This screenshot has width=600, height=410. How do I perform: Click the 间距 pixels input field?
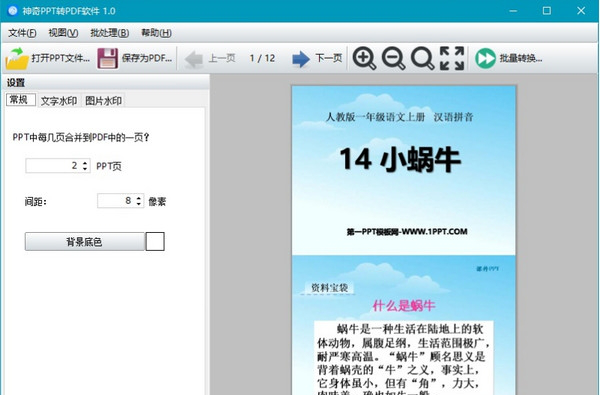point(121,201)
